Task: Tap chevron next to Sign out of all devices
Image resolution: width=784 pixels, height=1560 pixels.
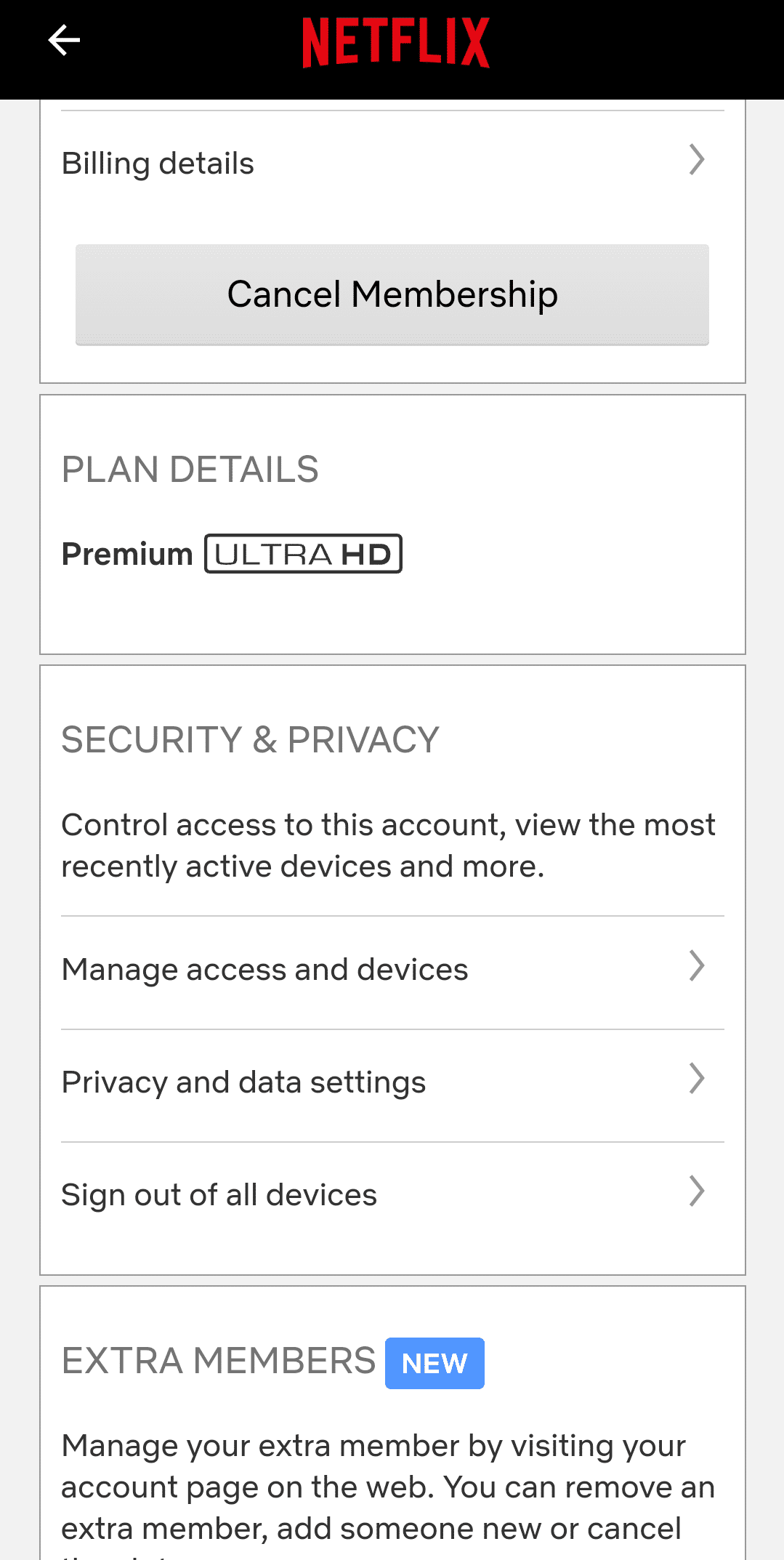Action: [x=696, y=1191]
